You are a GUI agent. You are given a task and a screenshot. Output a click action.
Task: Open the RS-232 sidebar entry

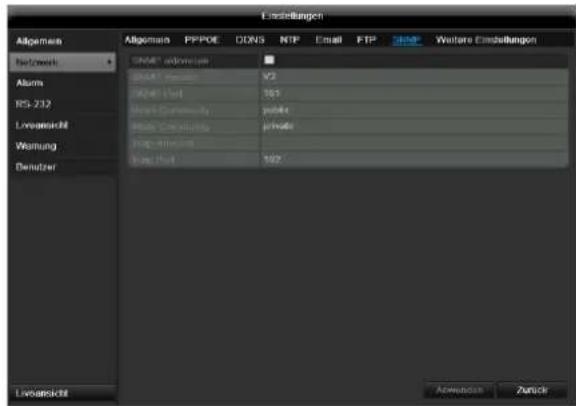[x=33, y=104]
